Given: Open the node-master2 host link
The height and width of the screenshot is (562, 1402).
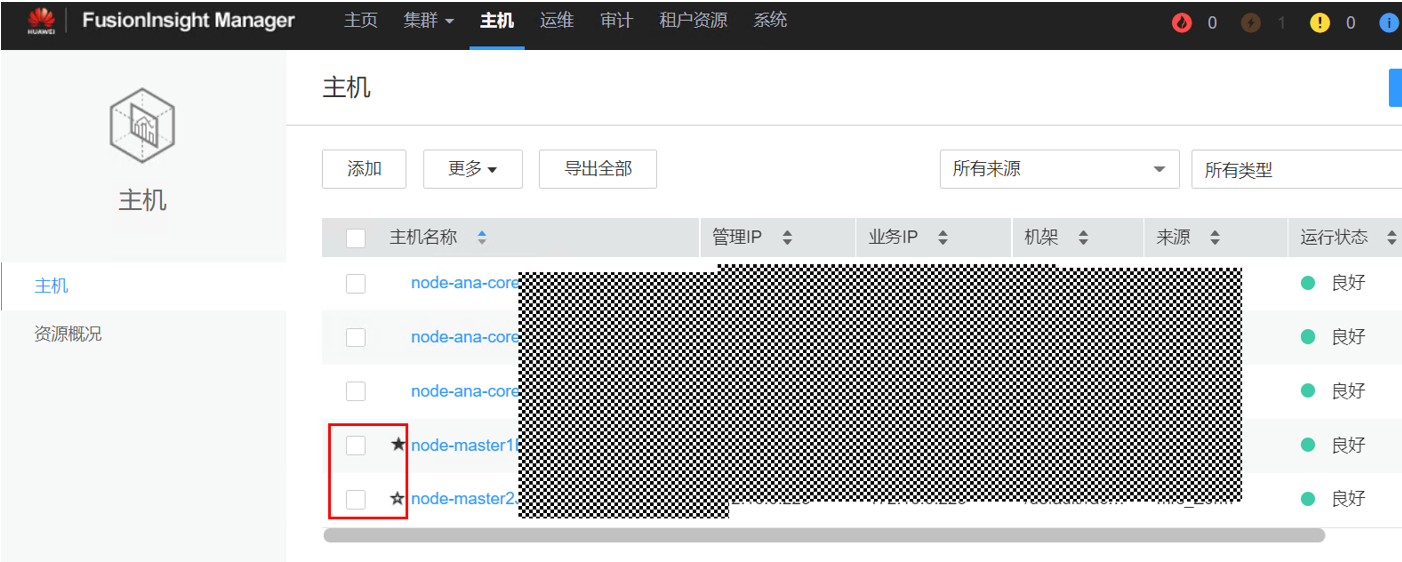Looking at the screenshot, I should pos(466,499).
